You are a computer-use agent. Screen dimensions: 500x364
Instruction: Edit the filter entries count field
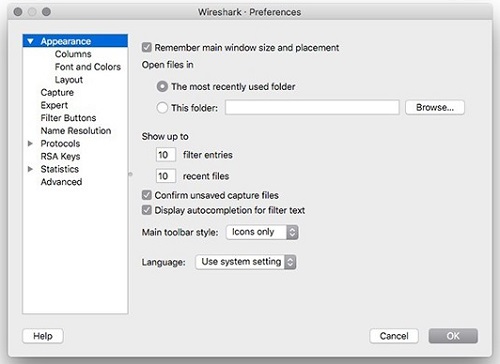[x=166, y=155]
